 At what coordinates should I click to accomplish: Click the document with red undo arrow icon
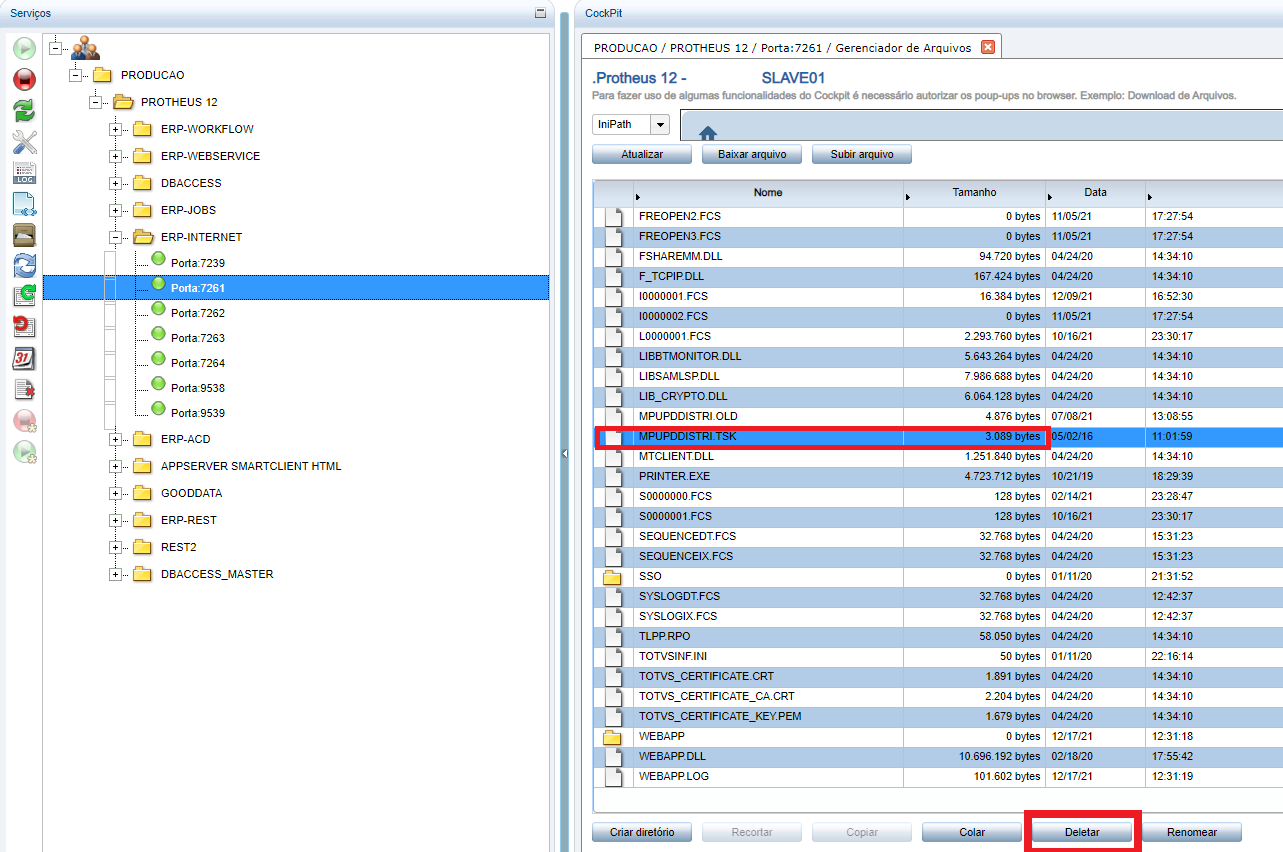point(24,327)
